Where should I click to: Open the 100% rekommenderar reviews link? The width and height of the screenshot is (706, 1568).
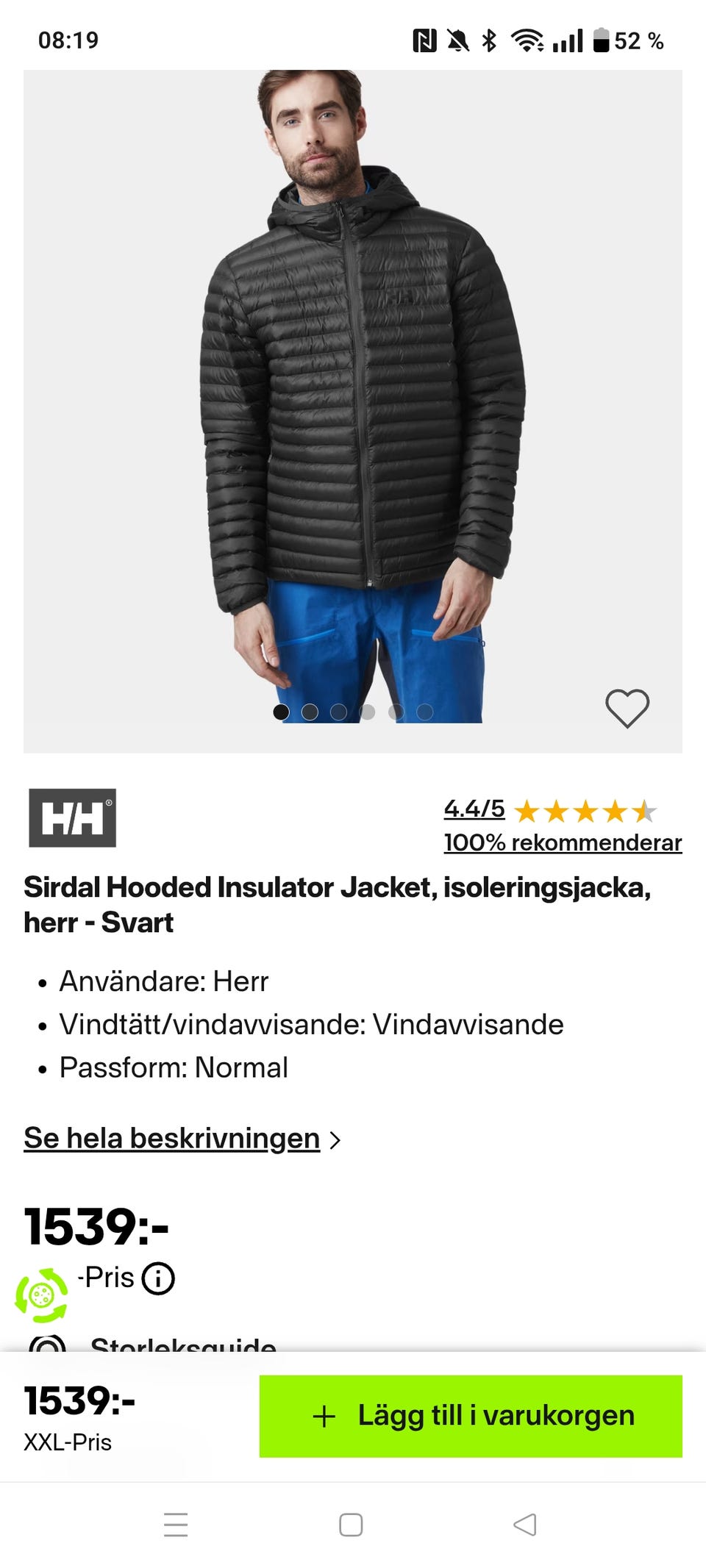click(x=563, y=842)
